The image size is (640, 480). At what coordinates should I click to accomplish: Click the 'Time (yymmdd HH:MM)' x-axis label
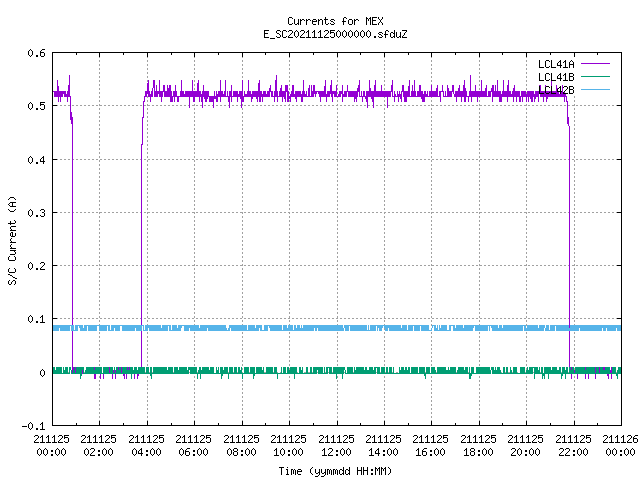[335, 471]
